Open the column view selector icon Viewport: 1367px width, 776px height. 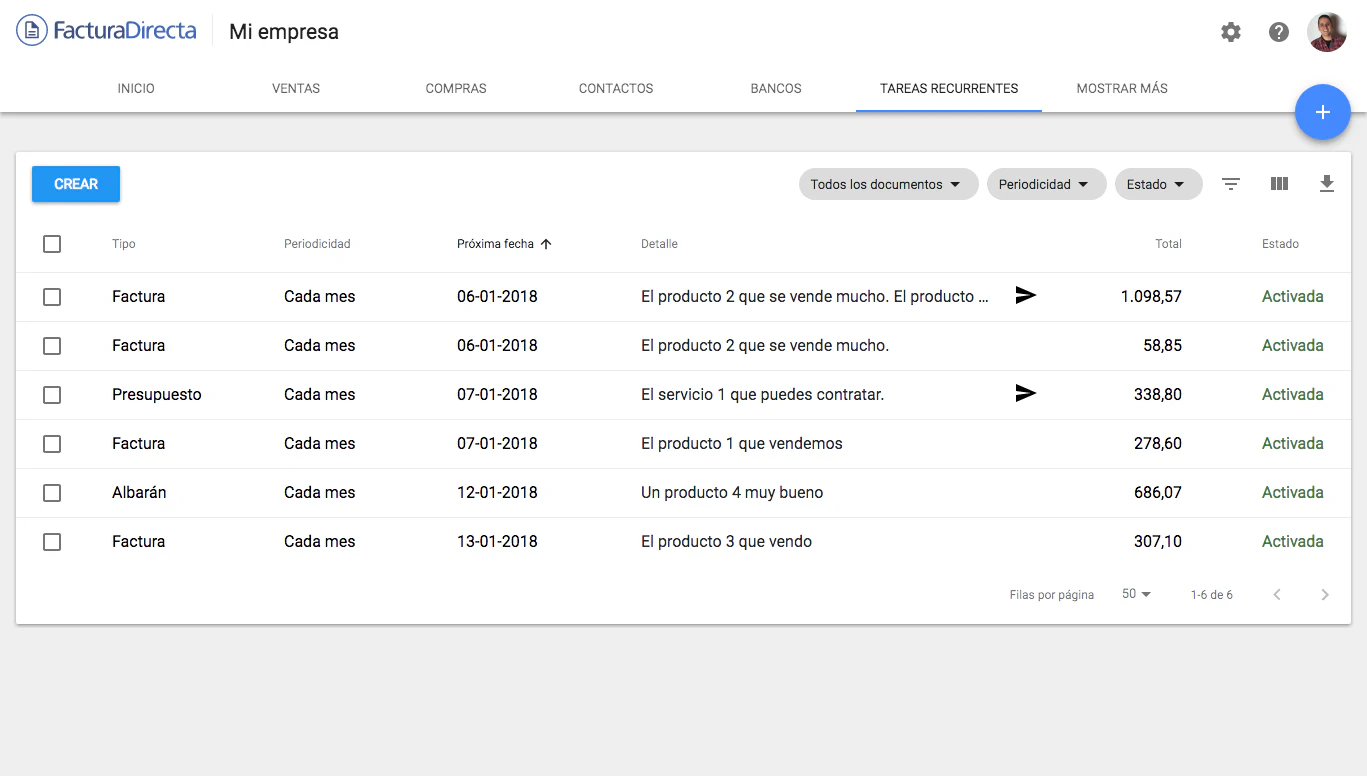(x=1279, y=184)
